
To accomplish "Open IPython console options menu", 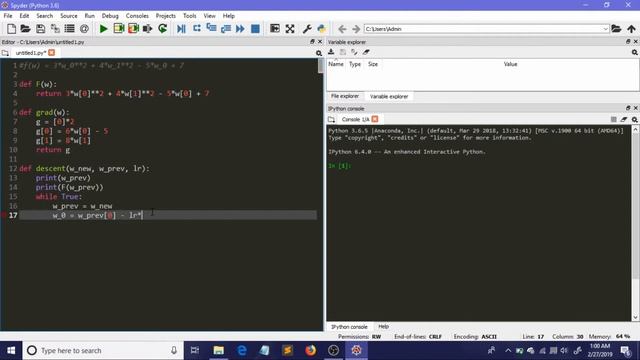I will point(635,119).
